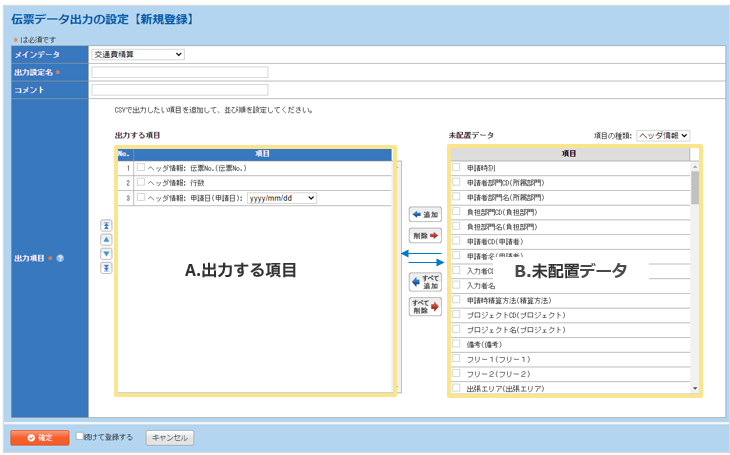Image resolution: width=730 pixels, height=455 pixels.
Task: Click the すべて削除 (remove all) button
Action: pos(425,306)
